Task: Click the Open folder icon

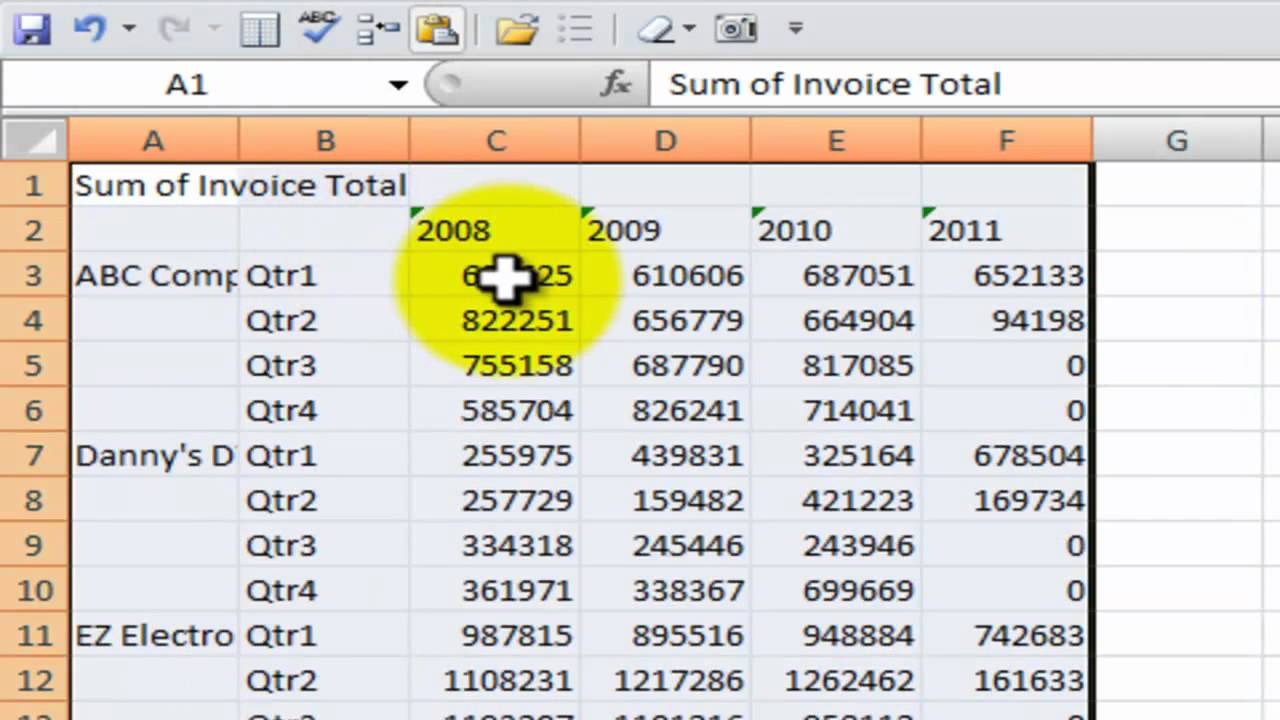Action: coord(516,29)
